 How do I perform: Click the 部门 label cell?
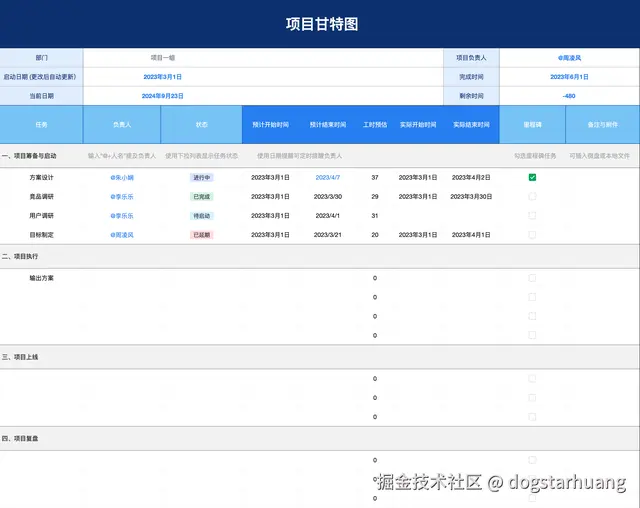pyautogui.click(x=41, y=58)
